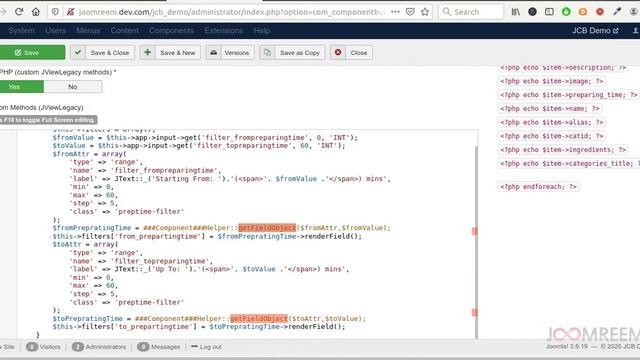Insert $item->alias snippet

click(x=551, y=122)
